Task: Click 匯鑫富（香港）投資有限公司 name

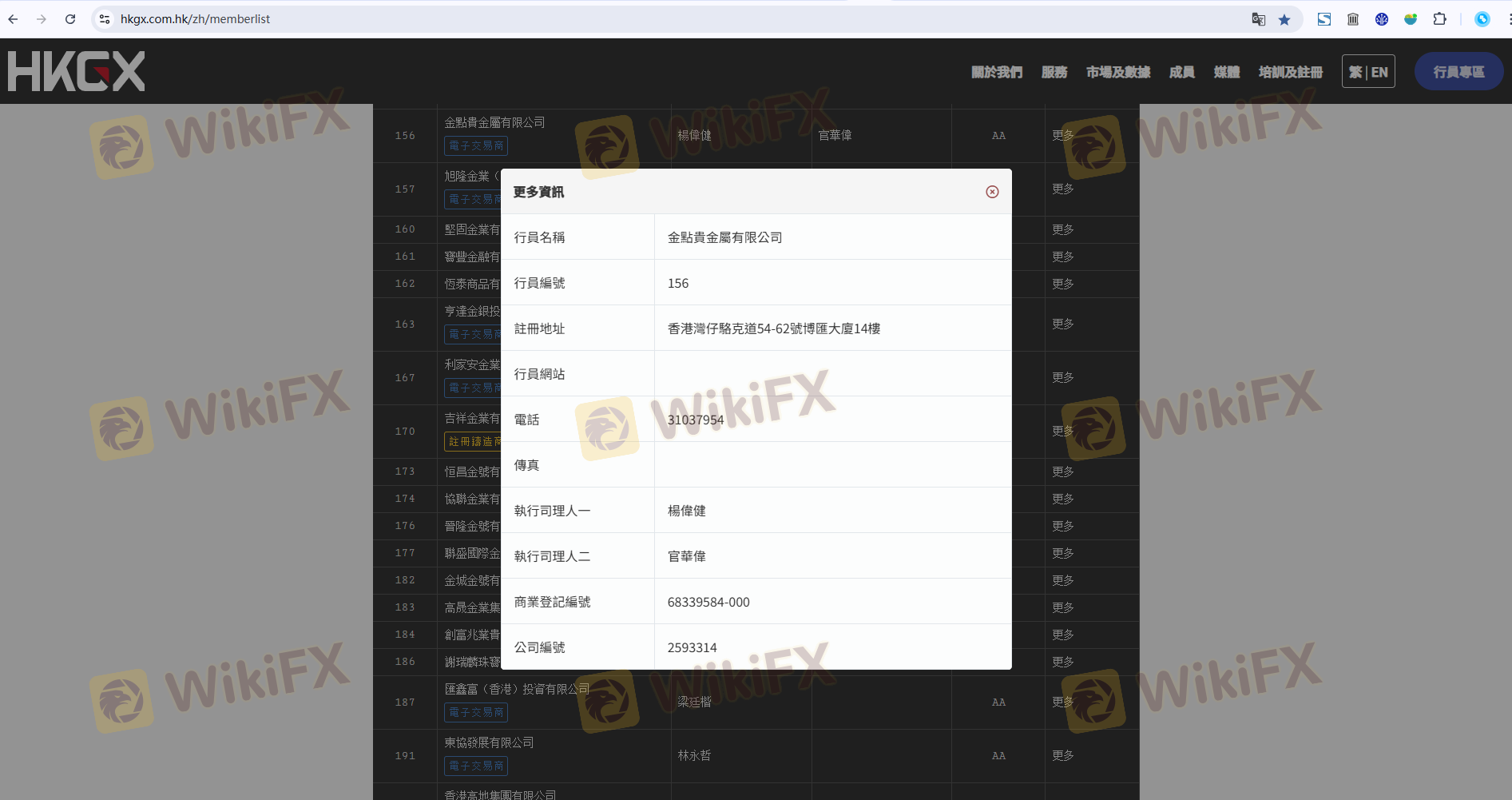Action: 518,689
